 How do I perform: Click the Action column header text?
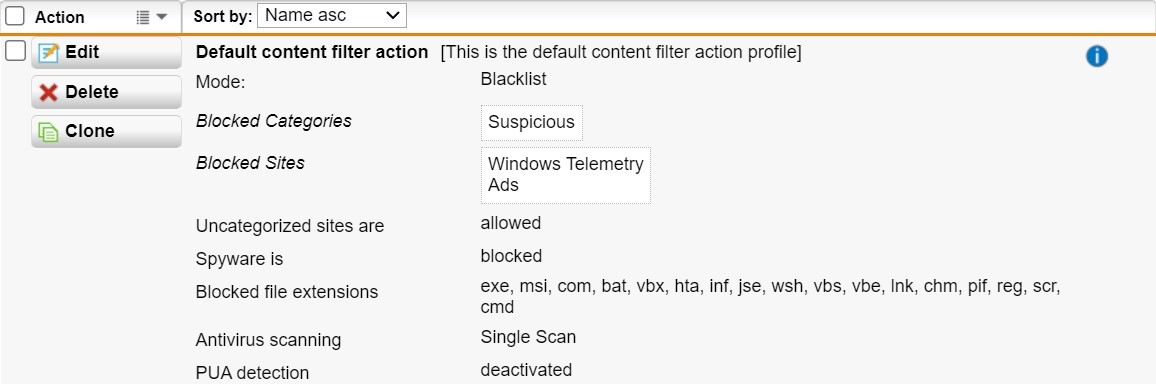(60, 17)
